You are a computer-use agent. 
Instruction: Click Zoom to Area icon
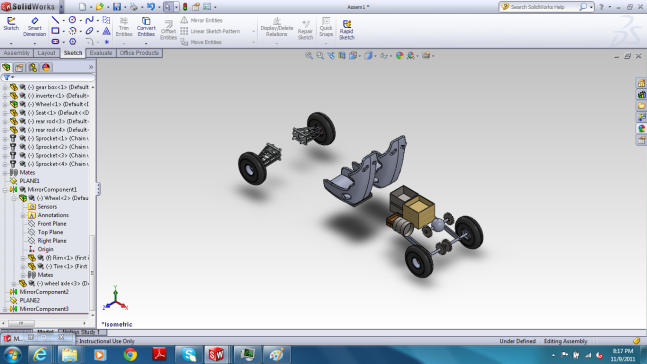tap(320, 55)
